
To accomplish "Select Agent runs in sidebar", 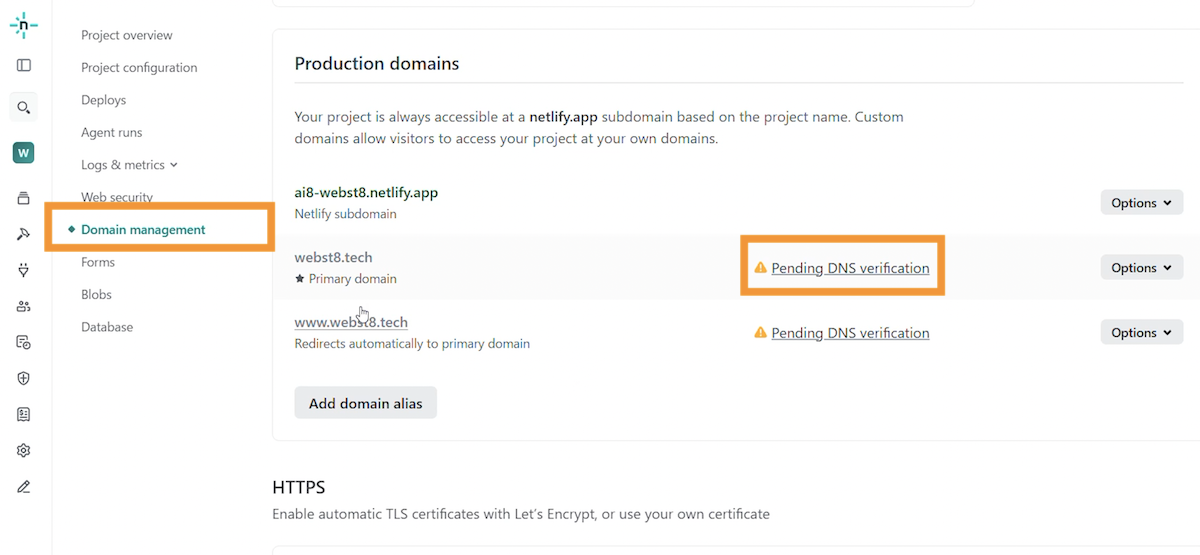I will coord(112,132).
